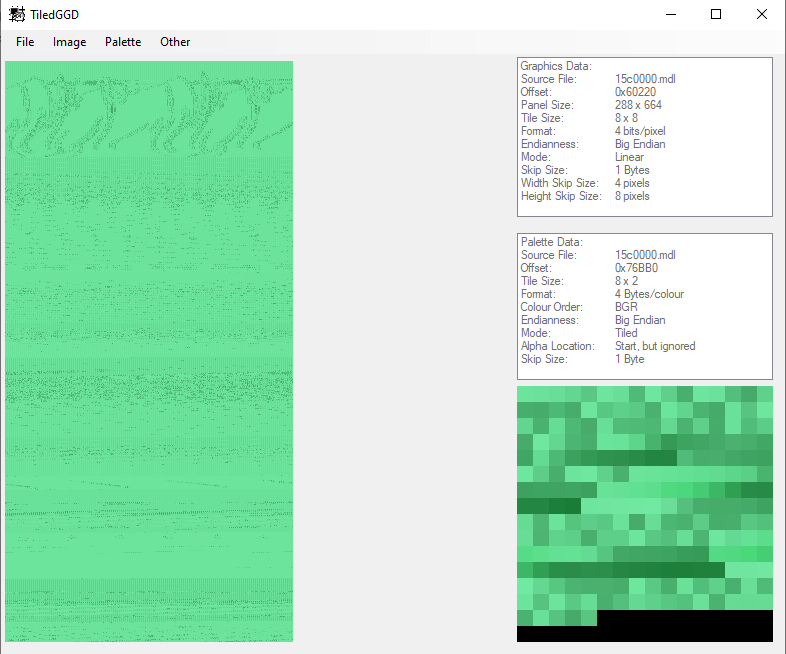786x654 pixels.
Task: Close the TiledGGD window
Action: tap(761, 15)
